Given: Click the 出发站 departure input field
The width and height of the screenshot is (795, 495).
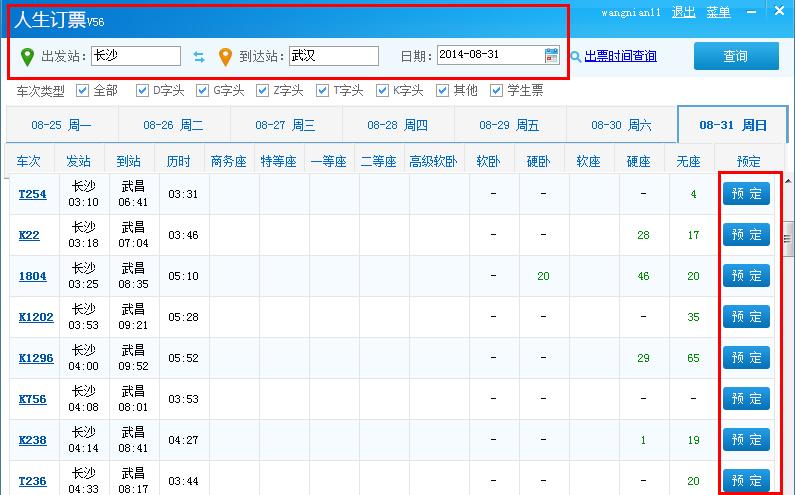Looking at the screenshot, I should point(135,56).
